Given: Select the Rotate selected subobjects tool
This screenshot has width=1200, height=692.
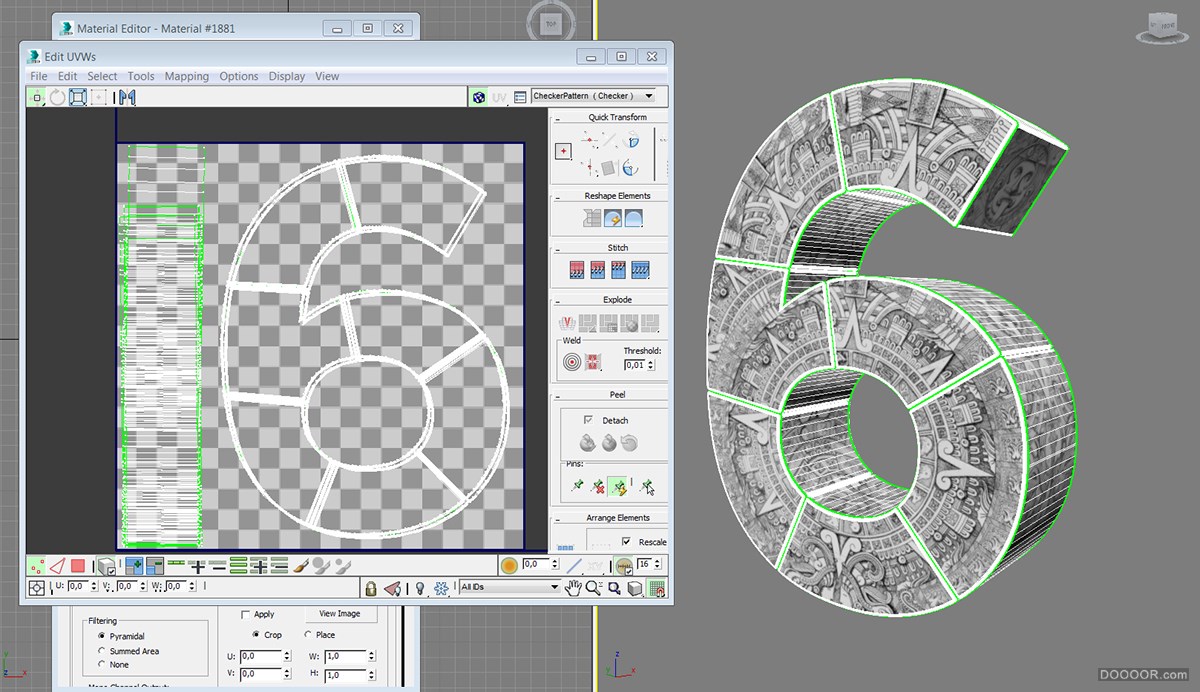Looking at the screenshot, I should click(57, 97).
